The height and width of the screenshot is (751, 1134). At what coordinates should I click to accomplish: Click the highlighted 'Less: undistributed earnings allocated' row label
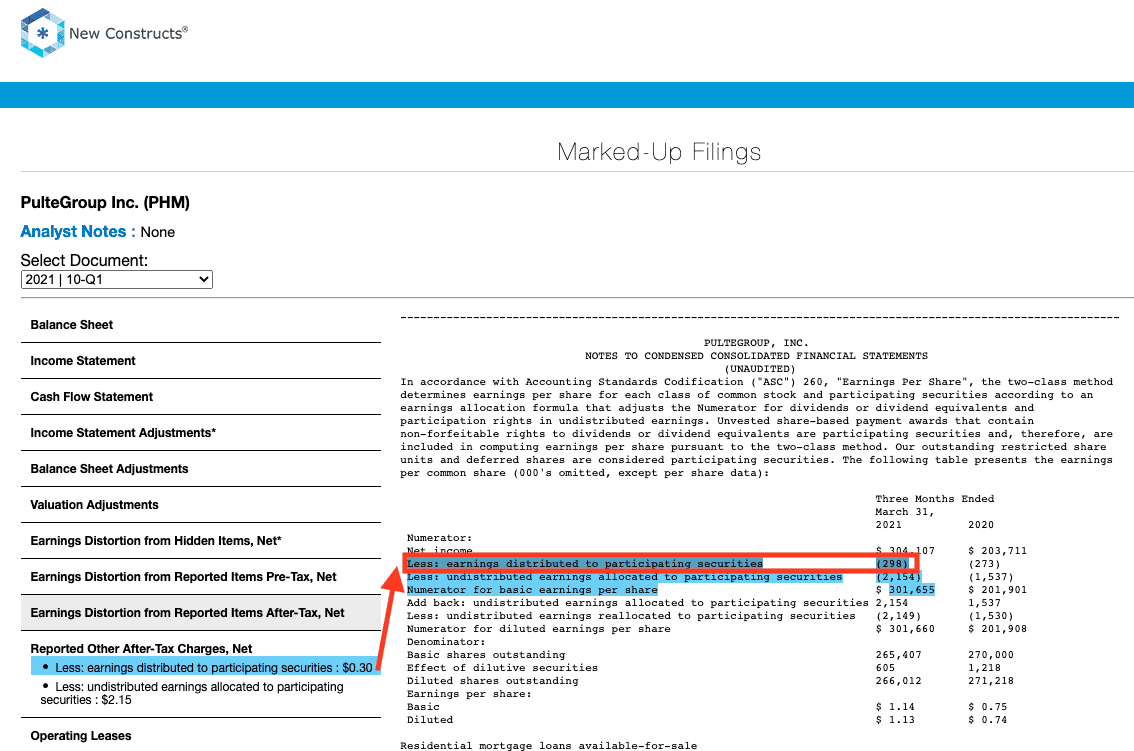click(624, 577)
